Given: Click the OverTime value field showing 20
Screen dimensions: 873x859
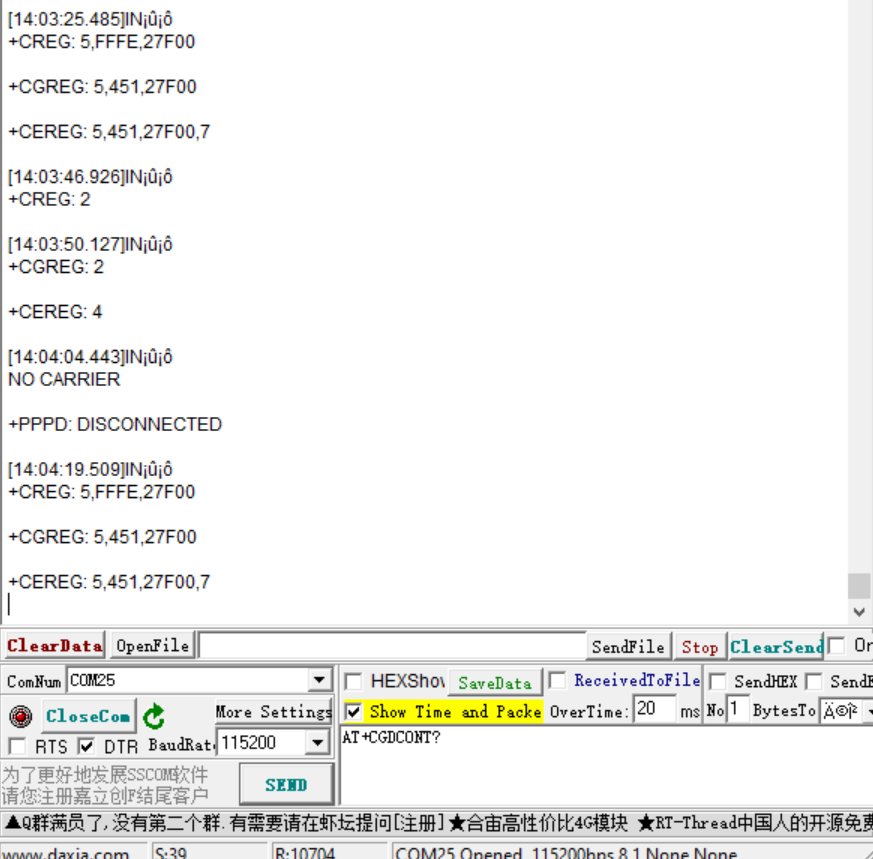Looking at the screenshot, I should coord(655,709).
